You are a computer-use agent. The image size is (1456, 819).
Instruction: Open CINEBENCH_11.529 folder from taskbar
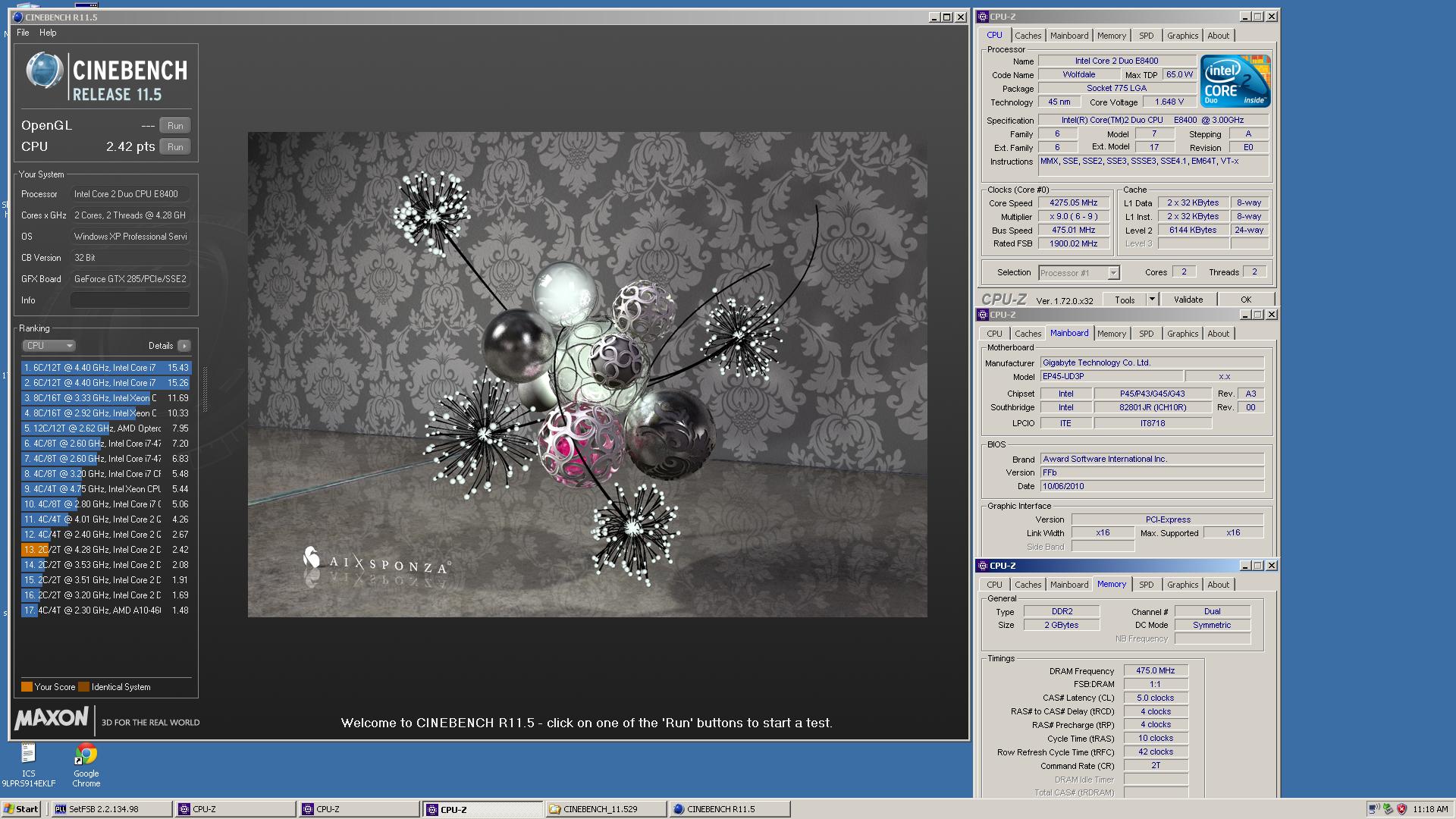pos(605,809)
